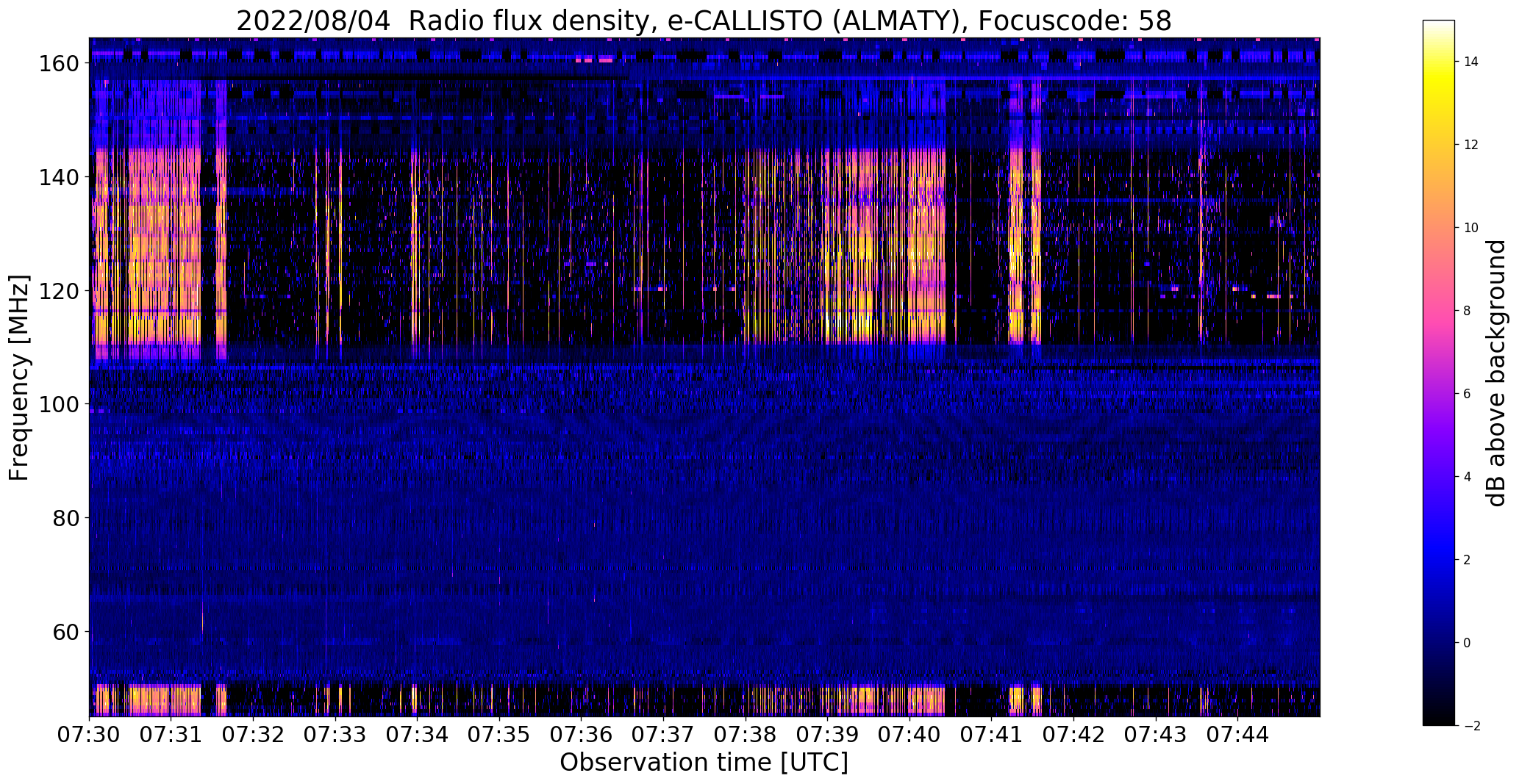Click the 60 MHz frequency tick label
Viewport: 1519px width, 784px height.
pos(65,631)
